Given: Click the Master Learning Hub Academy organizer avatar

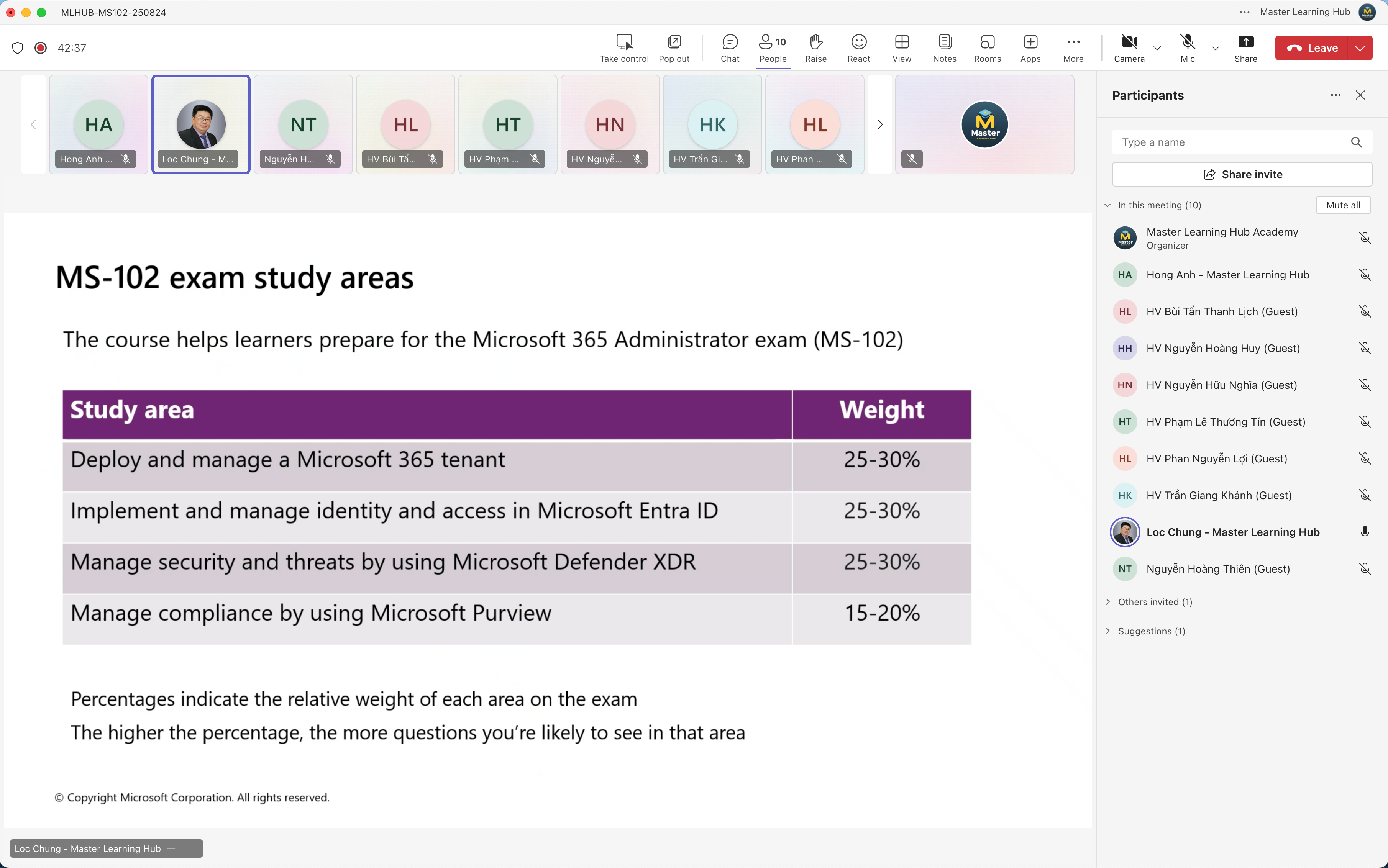Looking at the screenshot, I should pyautogui.click(x=1124, y=238).
